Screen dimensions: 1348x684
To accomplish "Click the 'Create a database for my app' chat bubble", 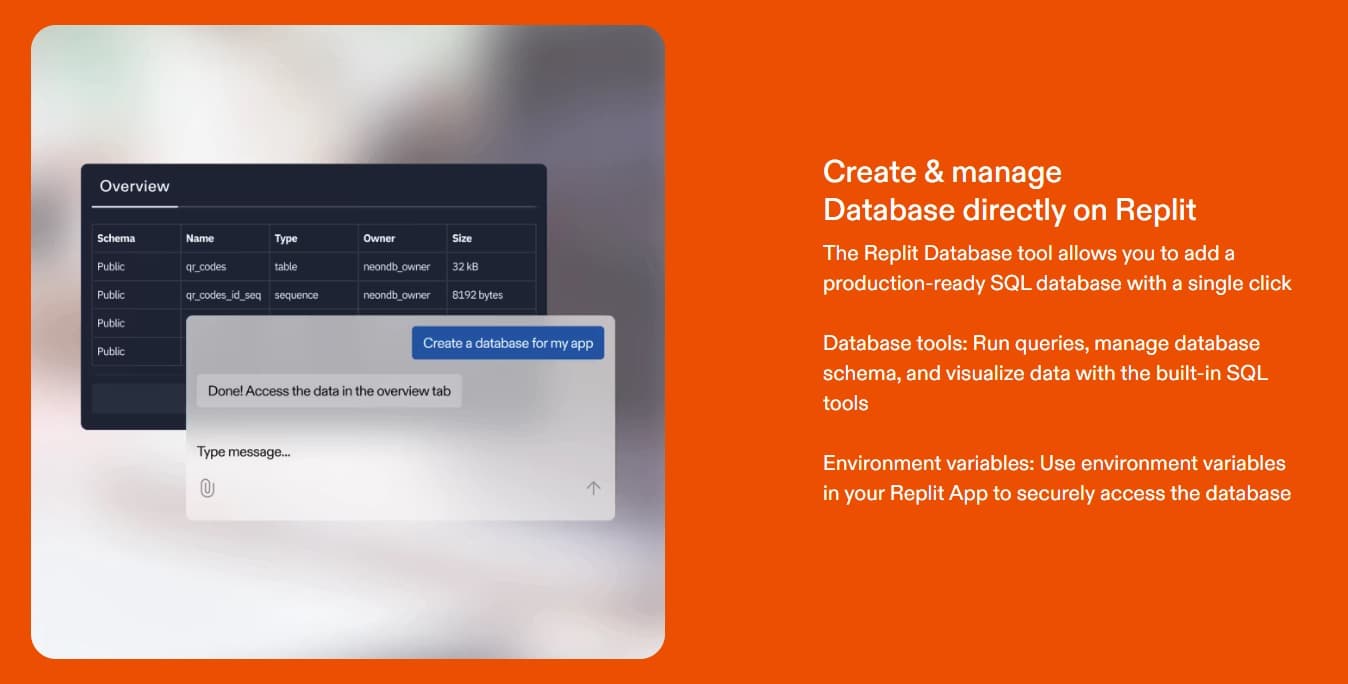I will tap(508, 342).
